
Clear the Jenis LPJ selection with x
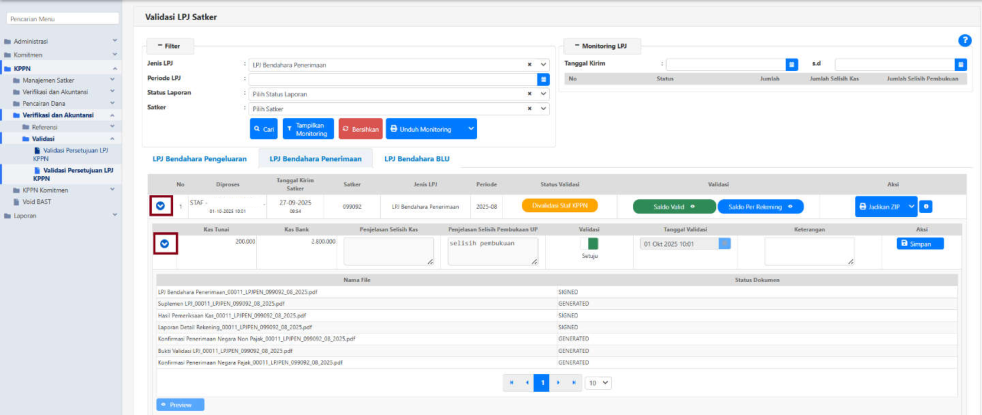click(x=530, y=64)
